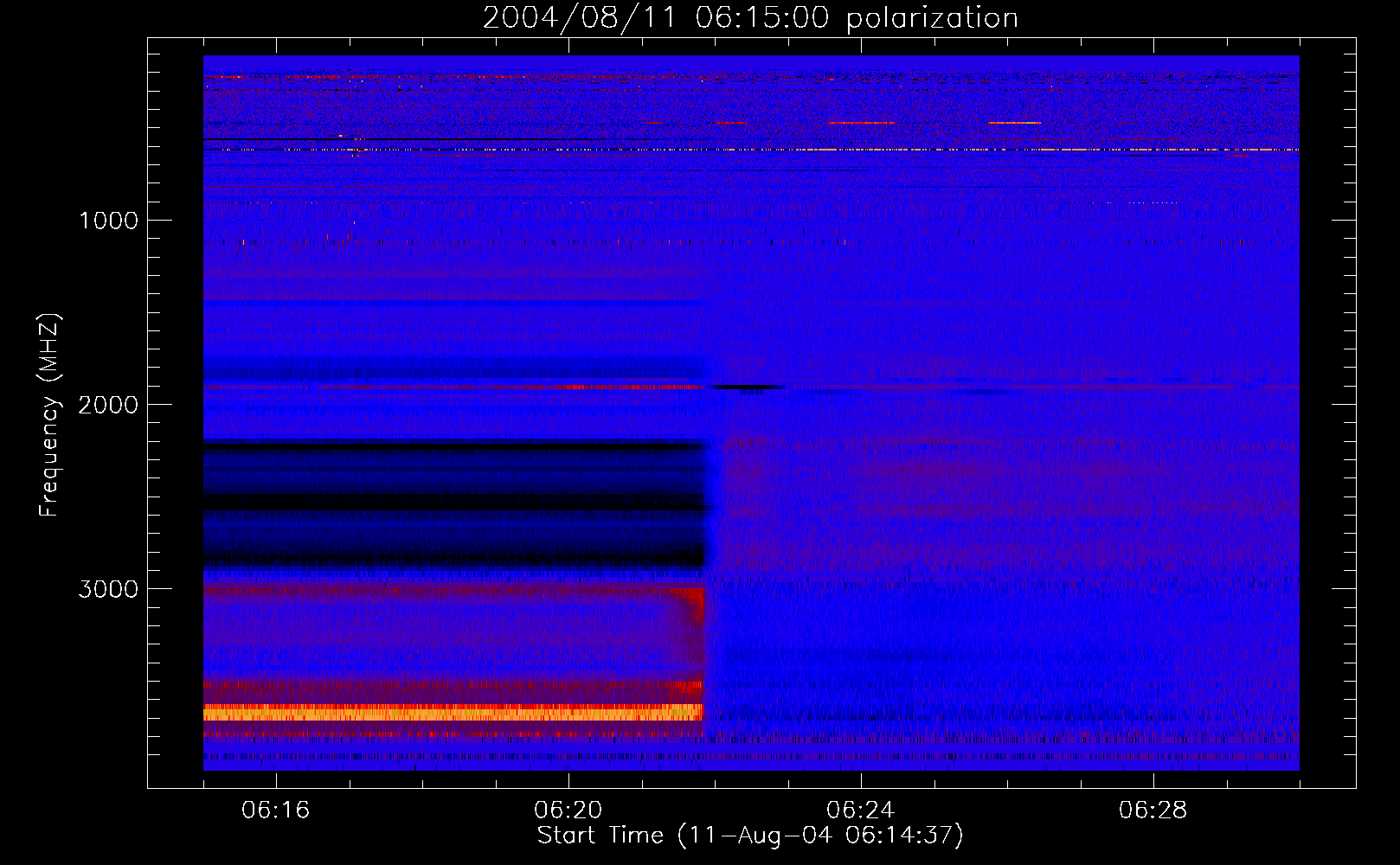Click the 2000 frequency tick label
Screen dimensions: 1400x865
tap(108, 405)
